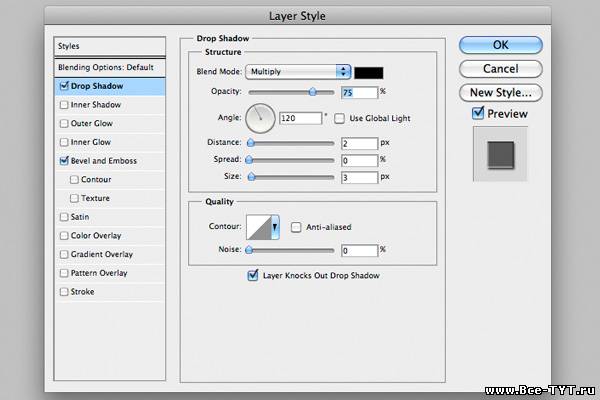Screen dimensions: 600x400
Task: Enable the Inner Shadow checkbox
Action: pos(64,104)
